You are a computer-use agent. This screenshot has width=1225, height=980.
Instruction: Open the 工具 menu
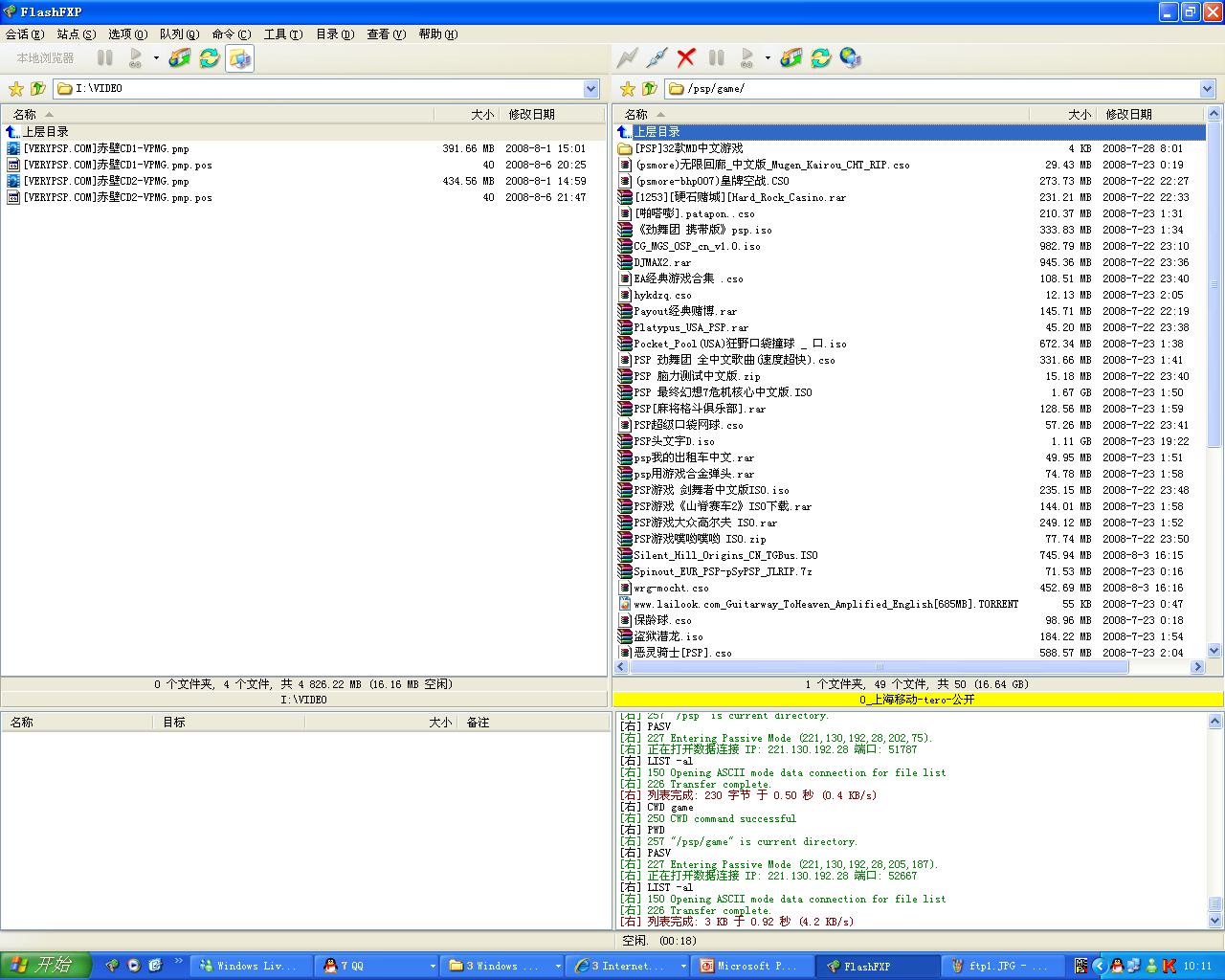point(283,34)
